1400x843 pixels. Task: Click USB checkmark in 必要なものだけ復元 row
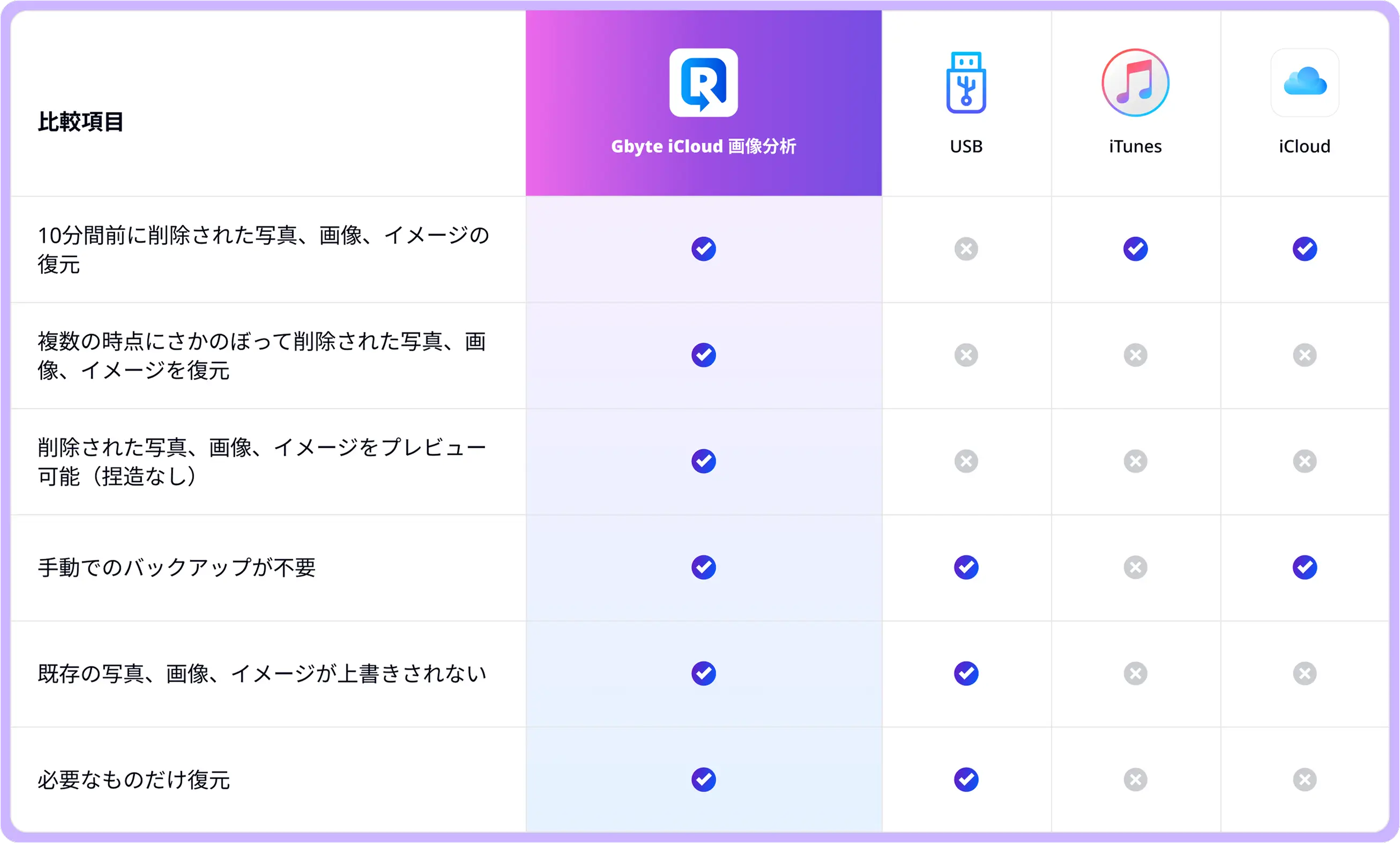coord(966,779)
